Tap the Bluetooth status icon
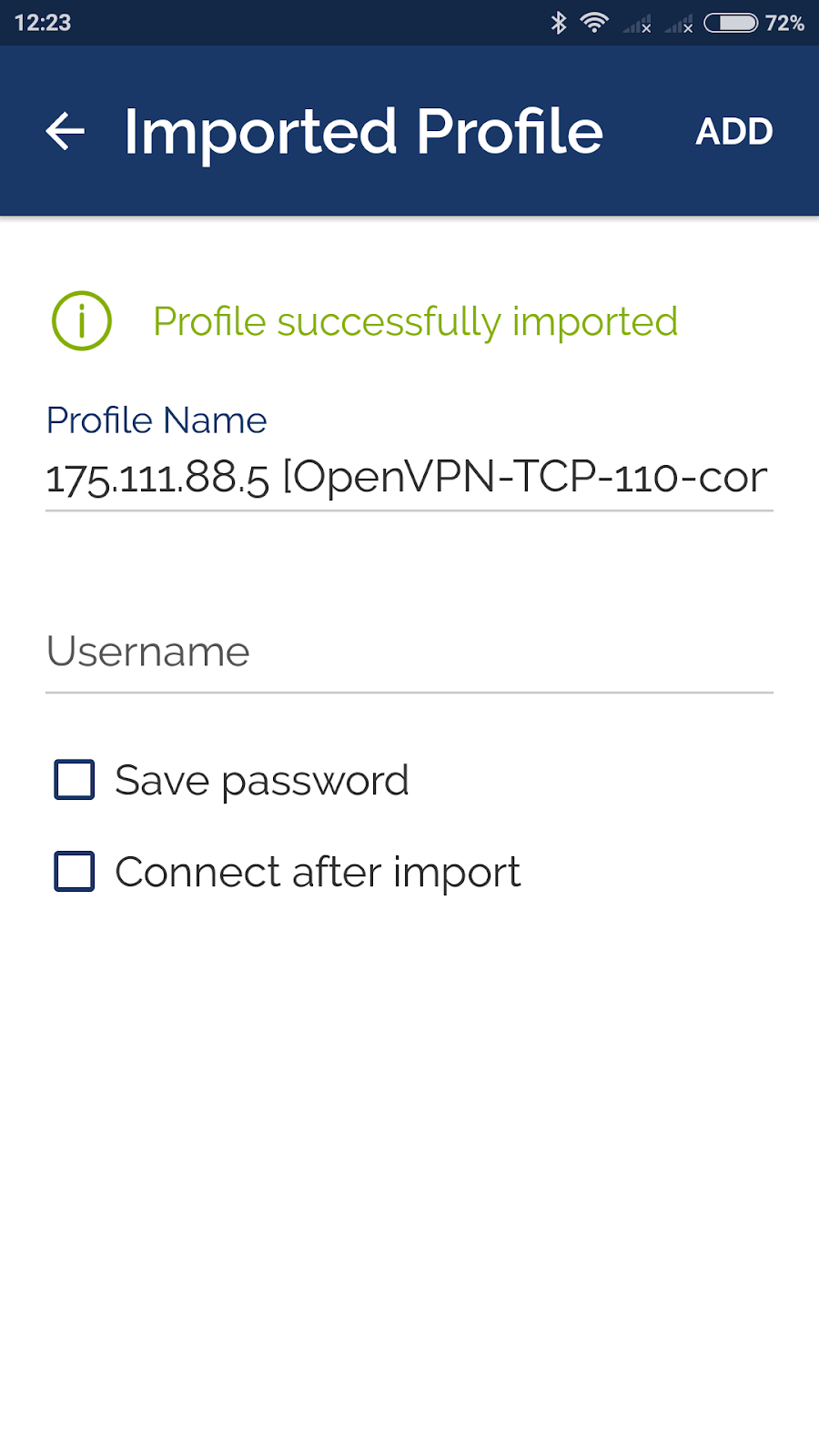Viewport: 819px width, 1456px height. point(559,23)
